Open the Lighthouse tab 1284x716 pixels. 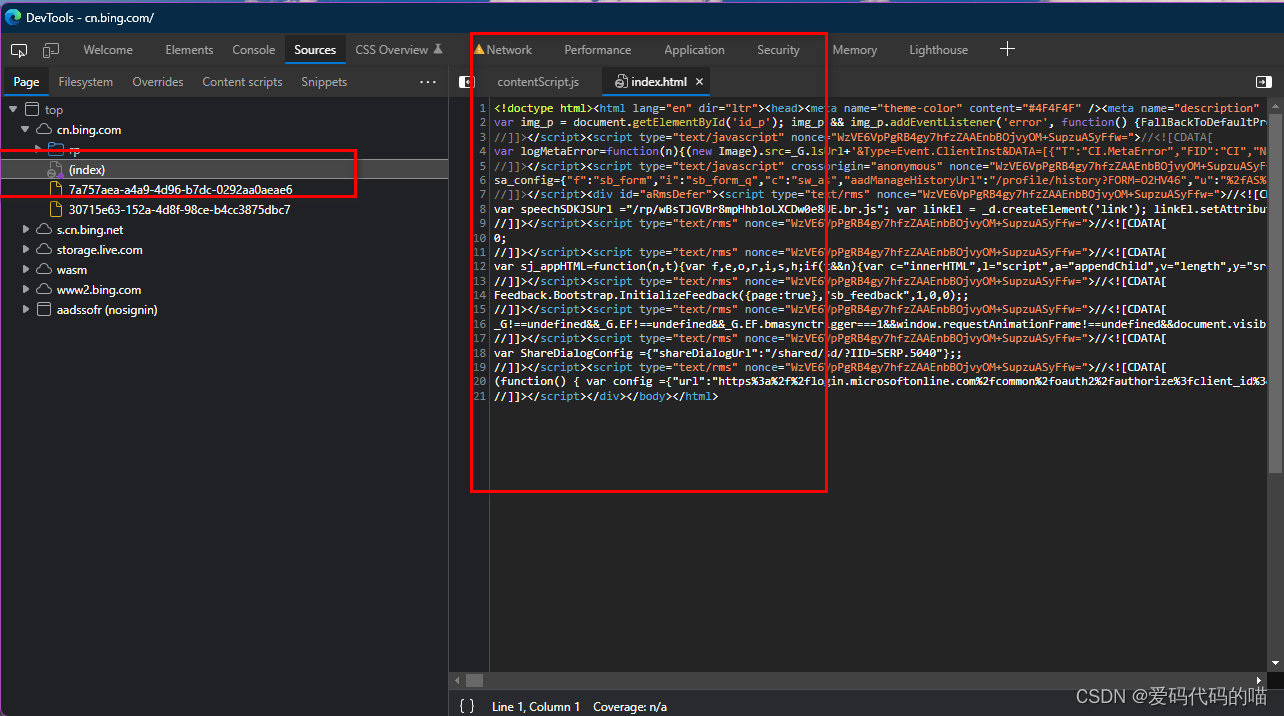tap(939, 50)
